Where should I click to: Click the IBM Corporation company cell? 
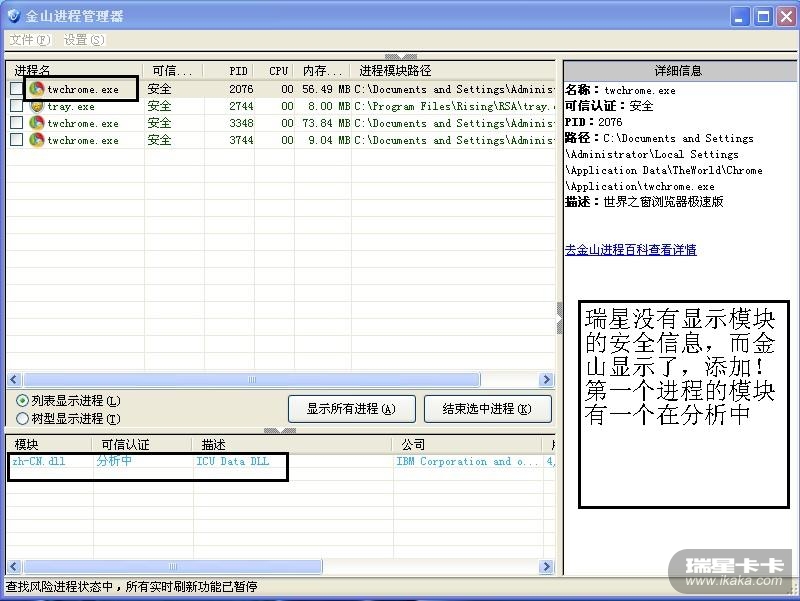click(x=467, y=461)
